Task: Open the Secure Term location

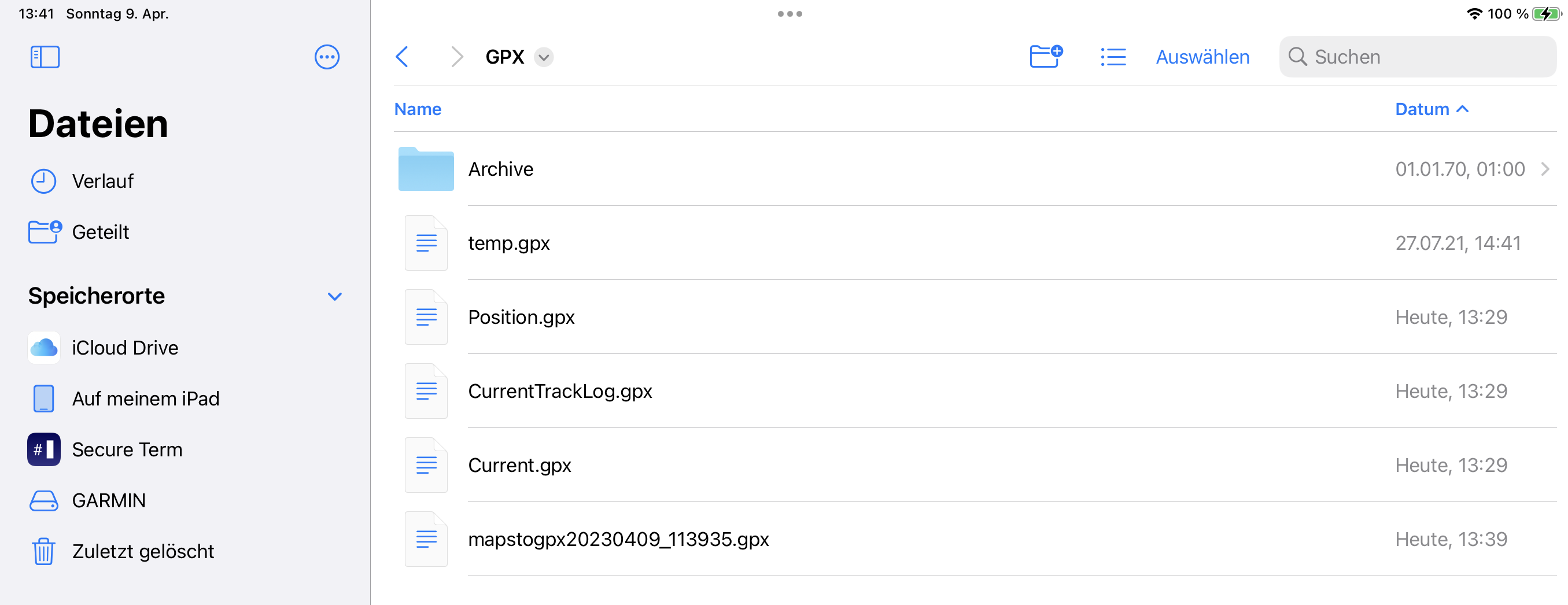Action: coord(127,450)
